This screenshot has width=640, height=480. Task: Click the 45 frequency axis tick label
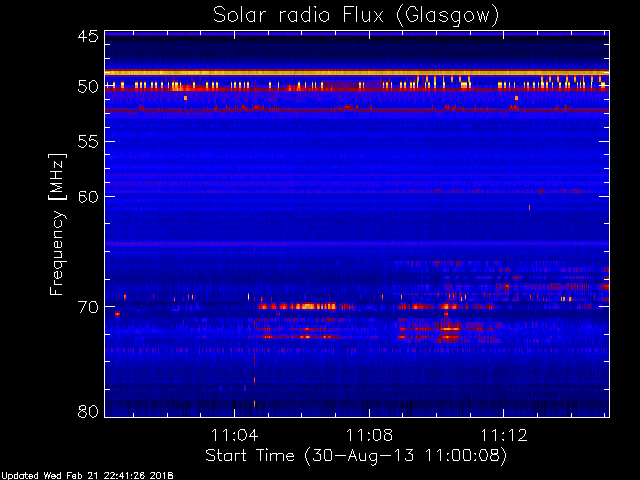(x=88, y=36)
